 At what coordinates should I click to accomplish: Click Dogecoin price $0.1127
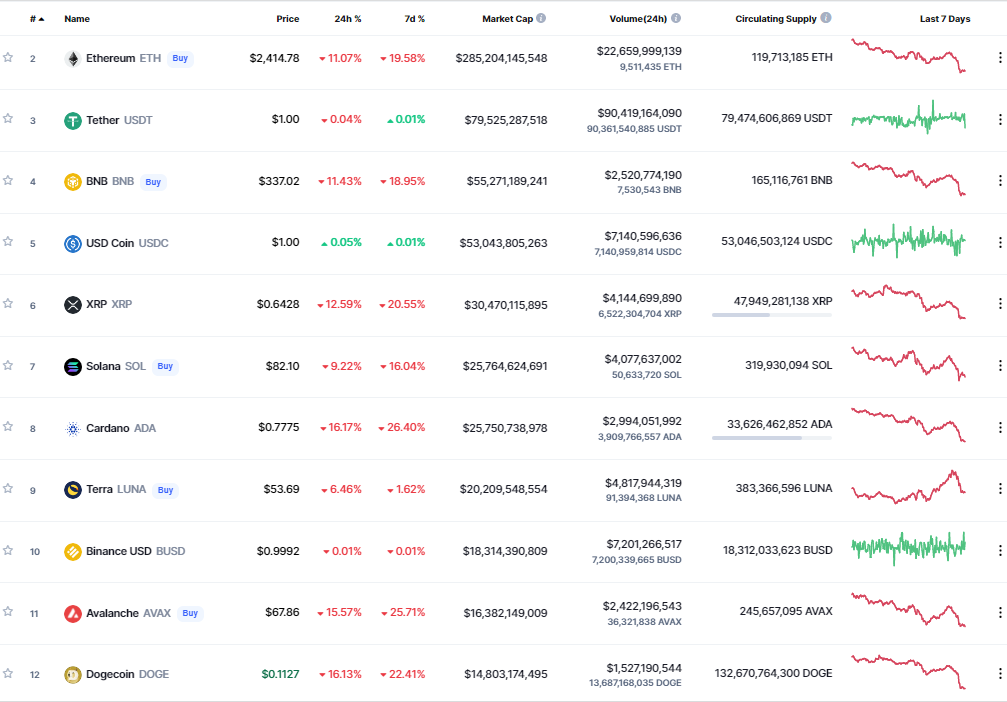[280, 674]
